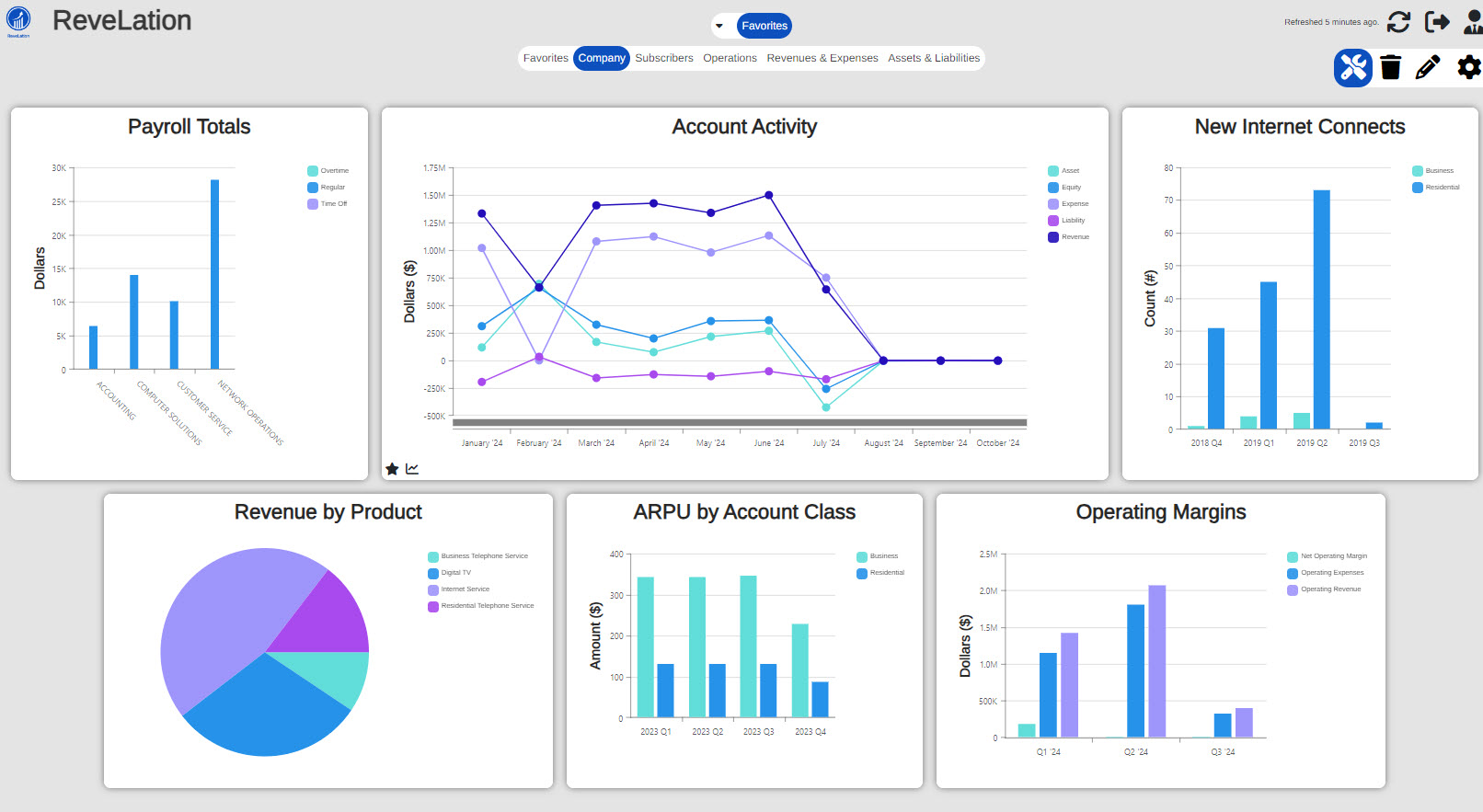Open the settings gear icon
The width and height of the screenshot is (1483, 812).
coord(1469,67)
